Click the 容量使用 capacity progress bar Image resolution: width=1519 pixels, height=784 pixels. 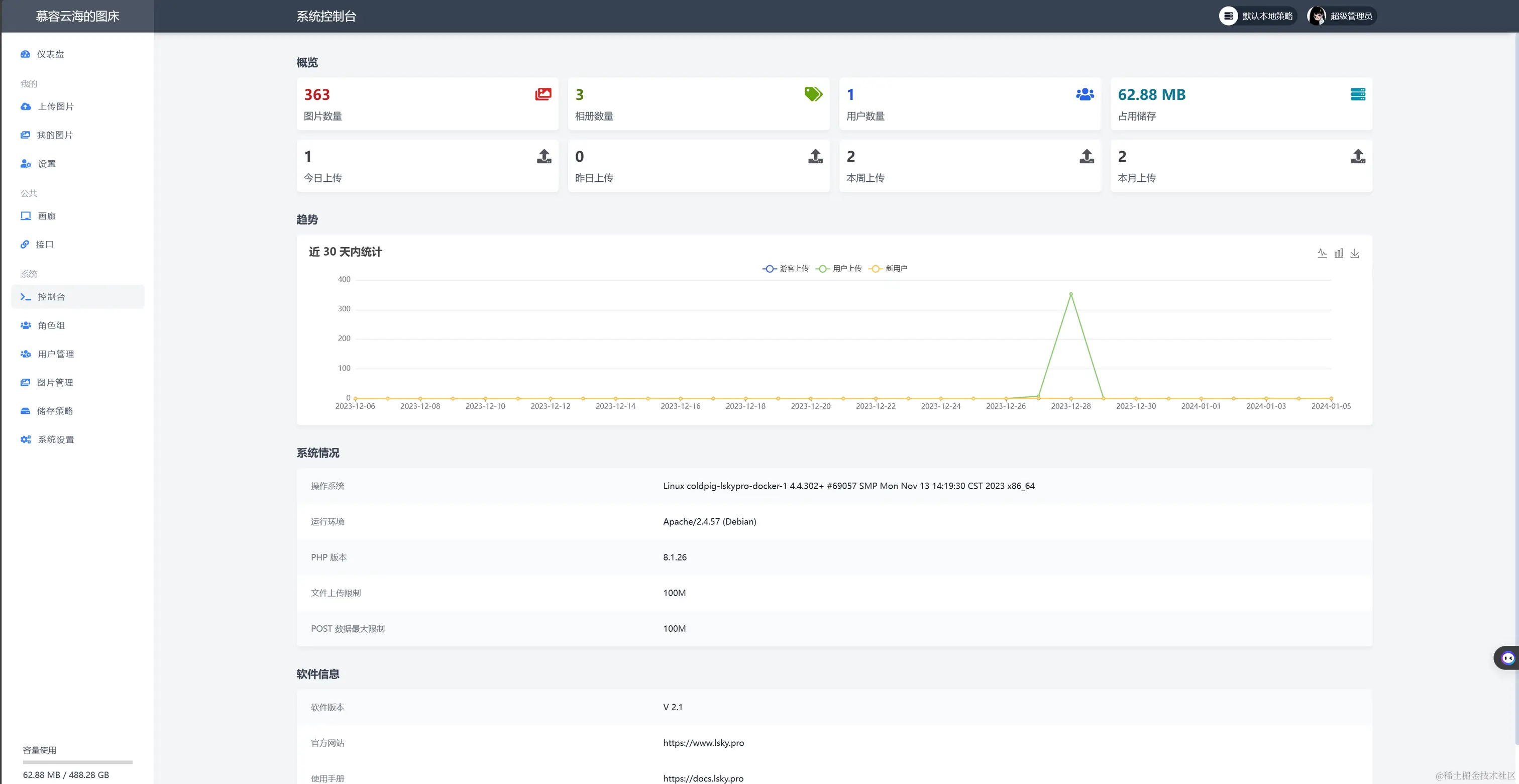[x=77, y=762]
